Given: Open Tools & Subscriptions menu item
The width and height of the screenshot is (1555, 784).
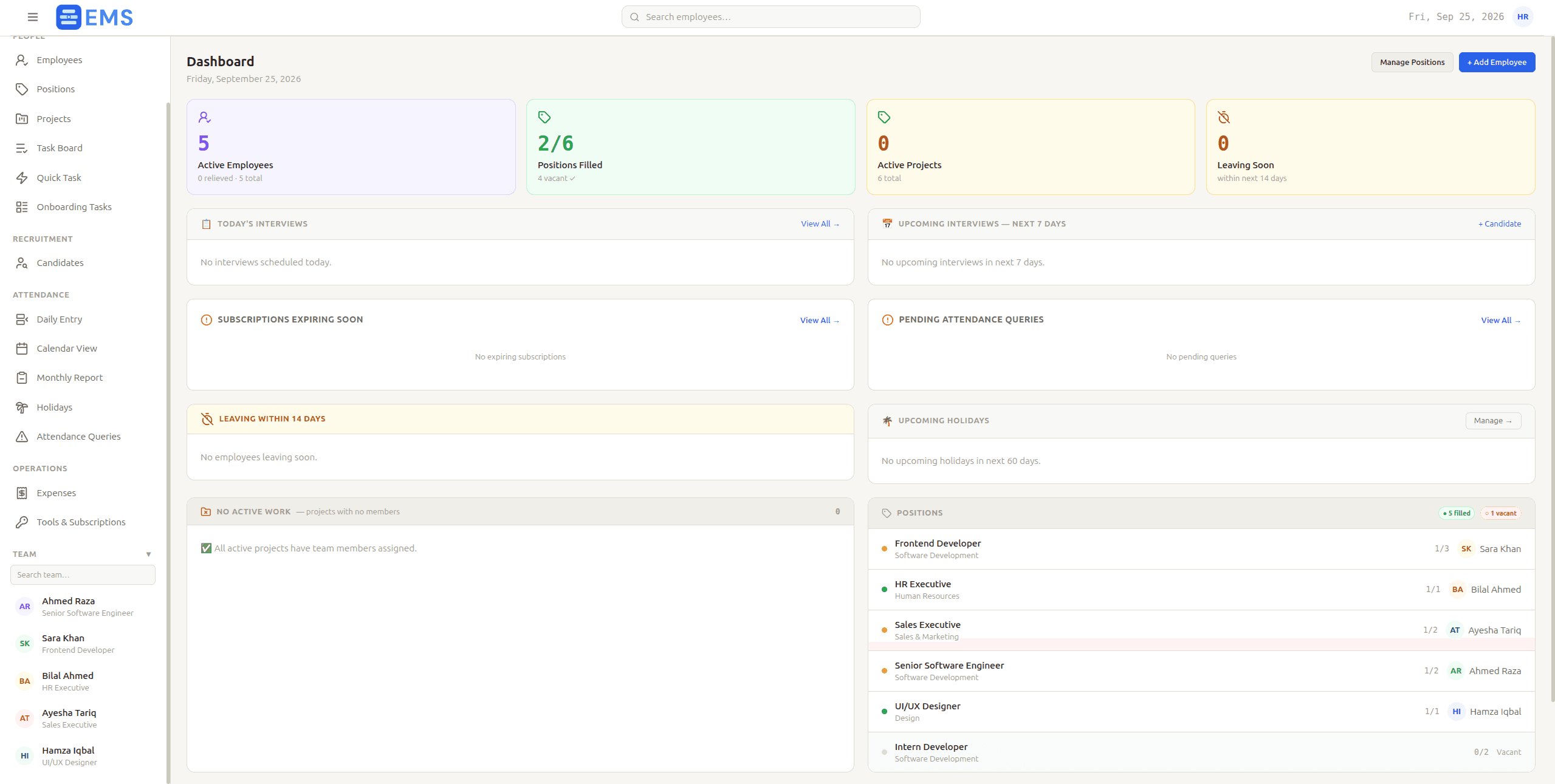Looking at the screenshot, I should tap(83, 522).
